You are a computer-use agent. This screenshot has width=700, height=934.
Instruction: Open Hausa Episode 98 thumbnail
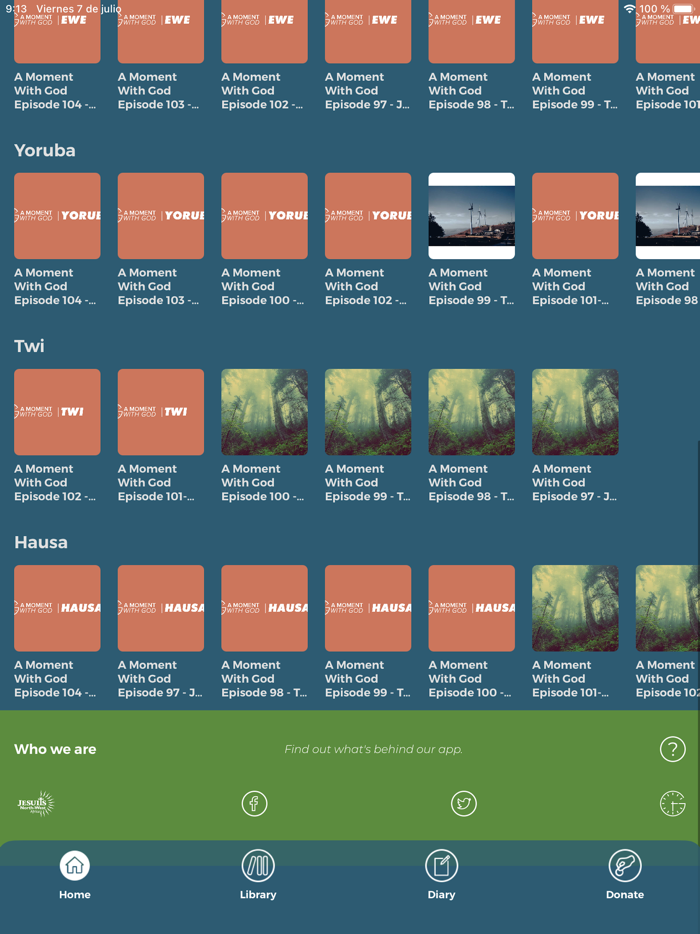pyautogui.click(x=265, y=608)
